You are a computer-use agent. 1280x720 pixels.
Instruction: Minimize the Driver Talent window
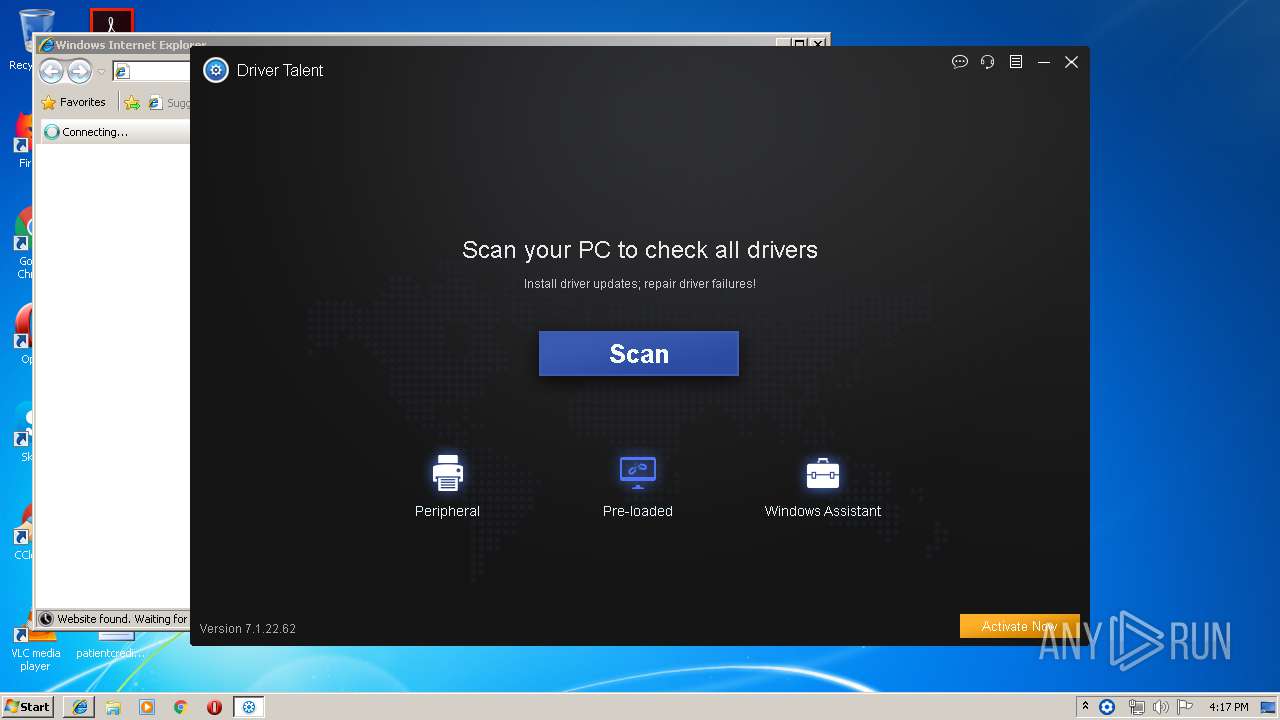coord(1043,62)
